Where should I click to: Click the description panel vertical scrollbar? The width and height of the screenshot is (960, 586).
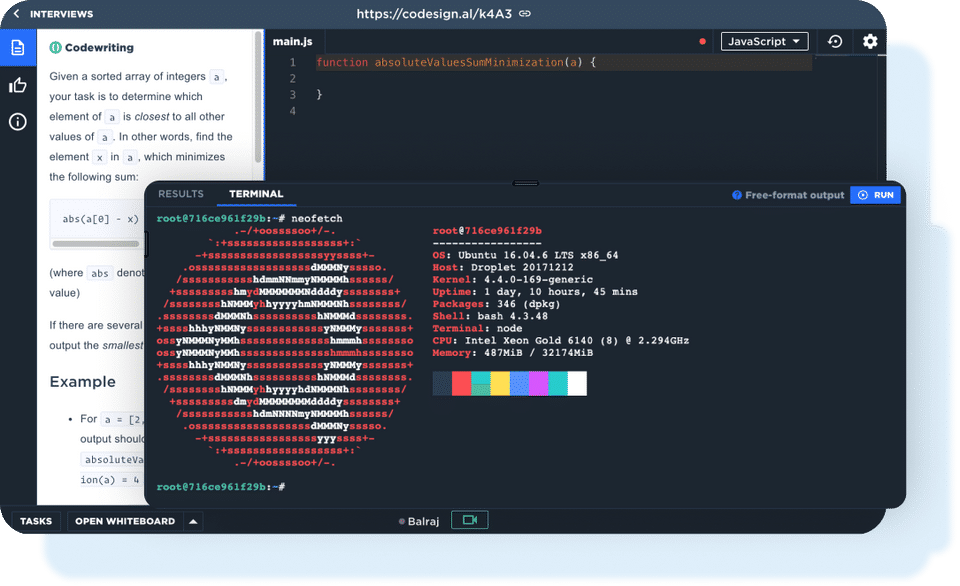[258, 98]
